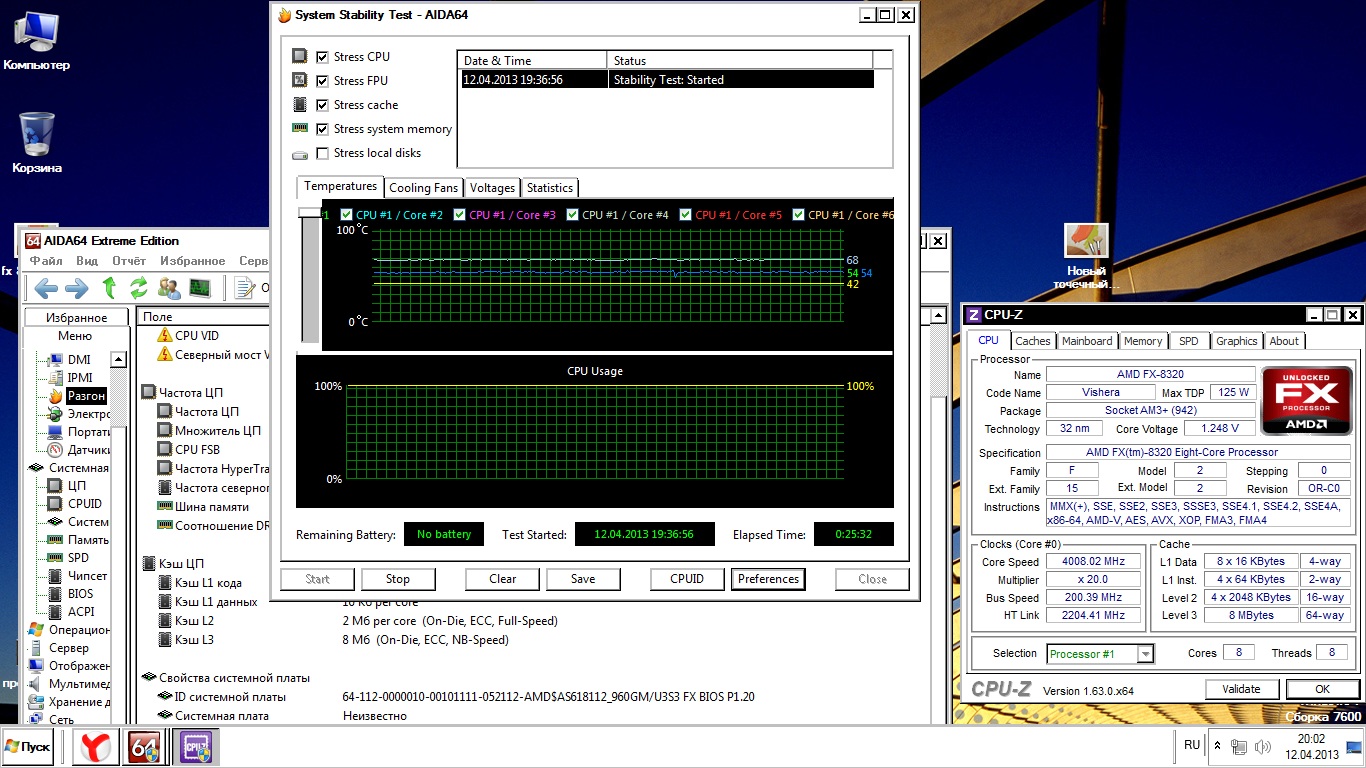This screenshot has height=768, width=1366.
Task: Open the SPD tab in CPU-Z
Action: pos(1188,341)
